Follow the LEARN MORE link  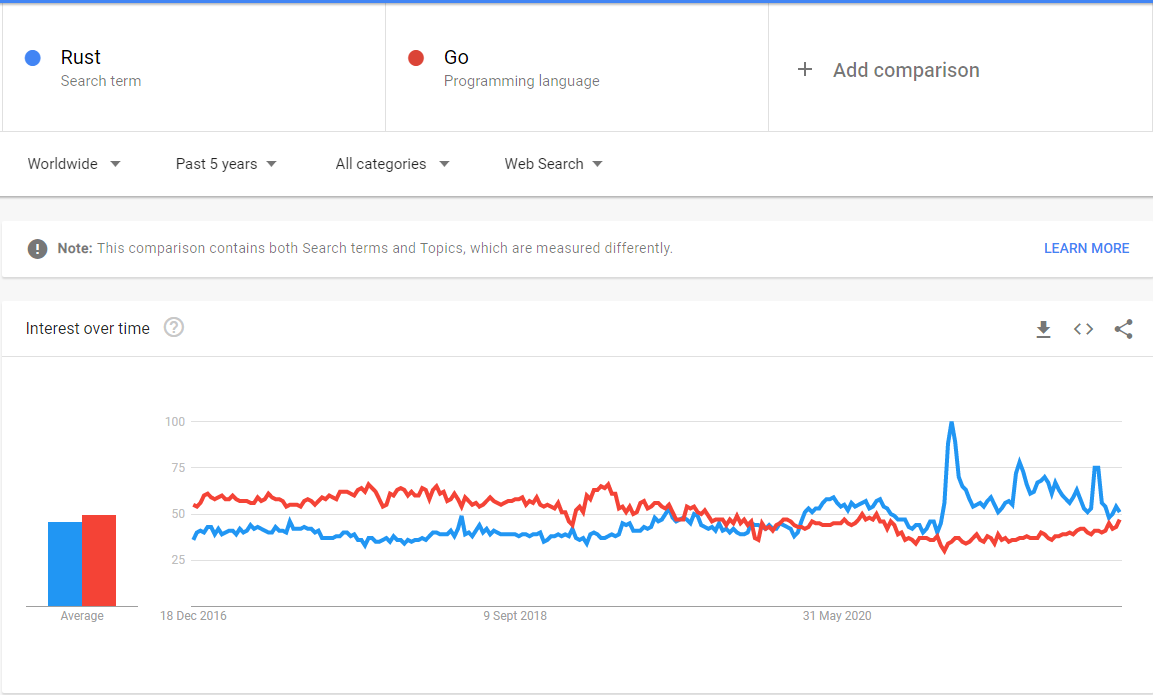[x=1086, y=248]
